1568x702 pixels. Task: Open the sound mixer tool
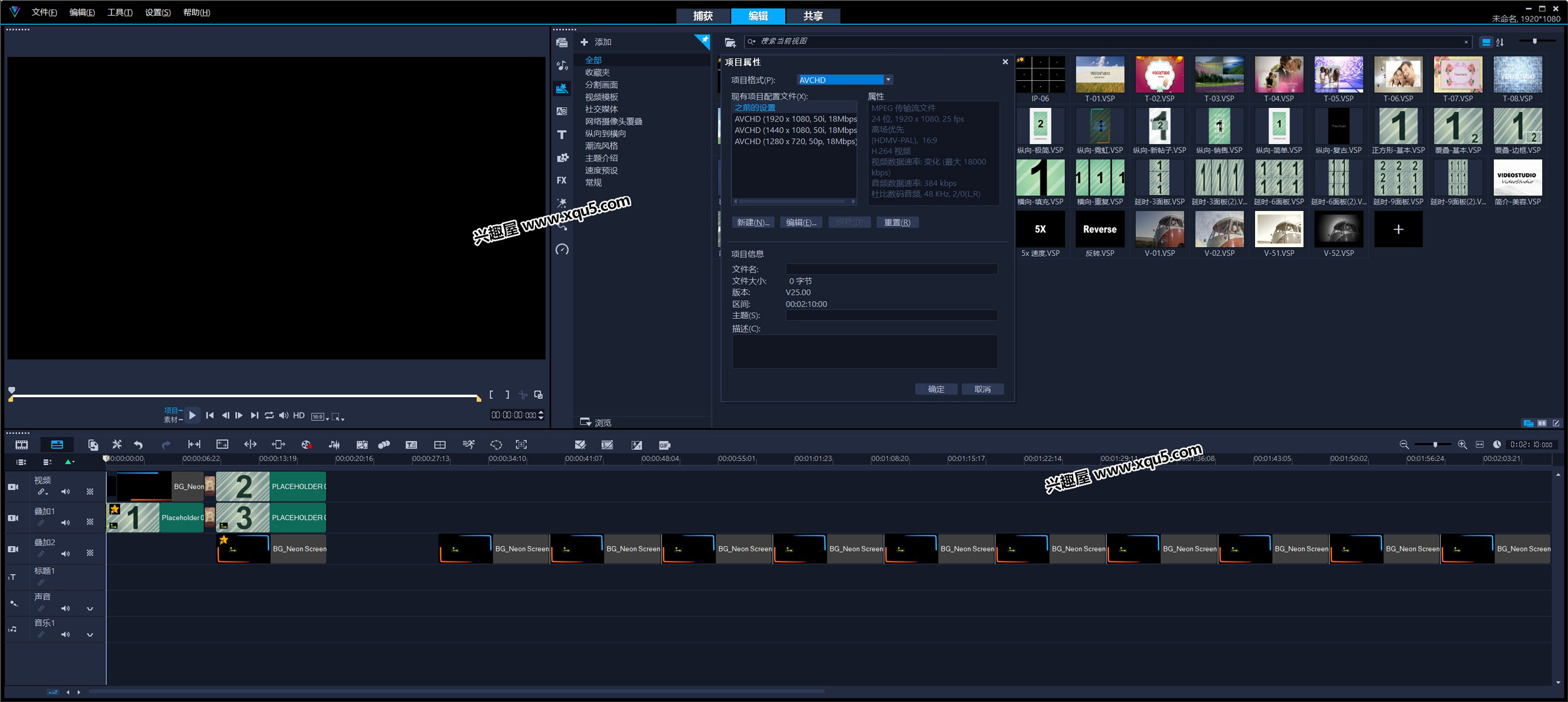(x=334, y=445)
